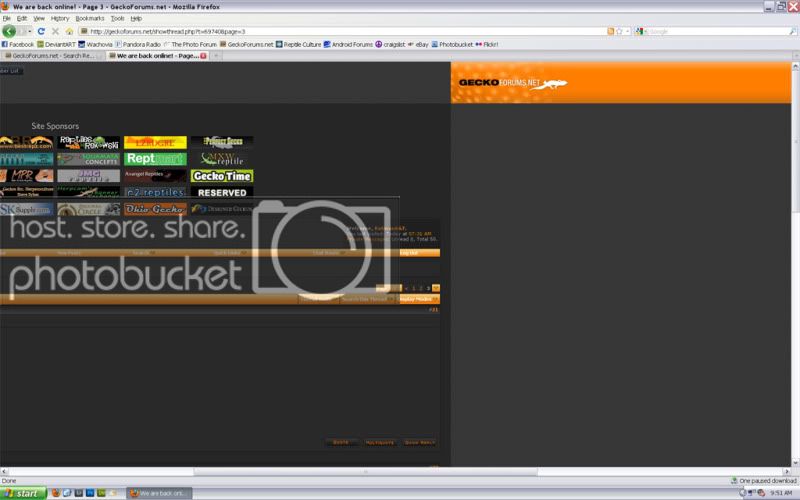Open Display Modes dropdown in thread toolbar
The width and height of the screenshot is (800, 500).
point(418,299)
